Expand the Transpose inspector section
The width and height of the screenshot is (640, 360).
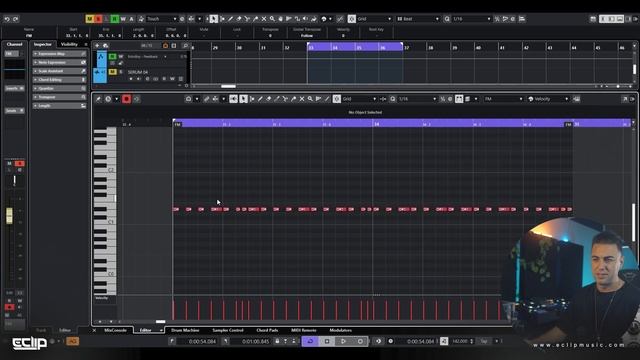(60, 97)
